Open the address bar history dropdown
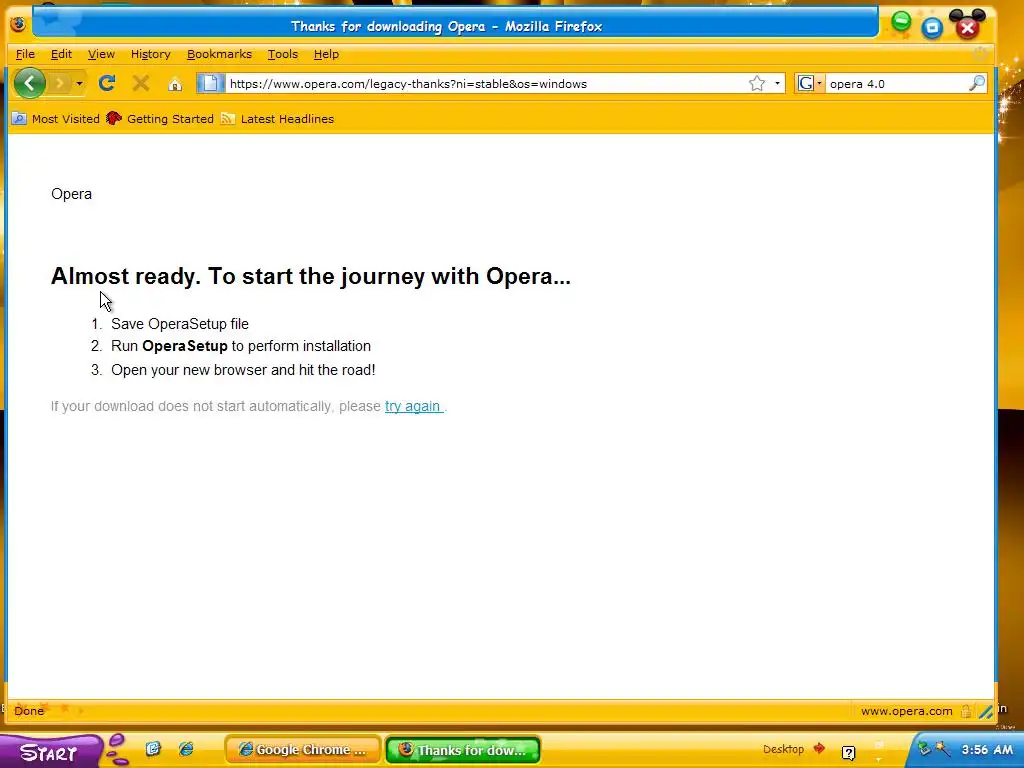The height and width of the screenshot is (768, 1024). coord(777,84)
